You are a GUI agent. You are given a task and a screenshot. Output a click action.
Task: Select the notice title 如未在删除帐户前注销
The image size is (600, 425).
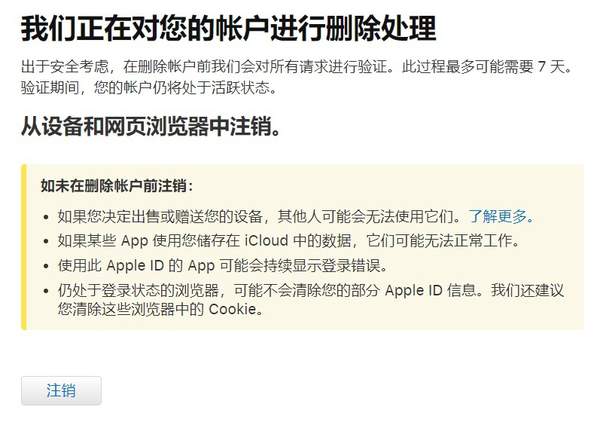(x=116, y=186)
